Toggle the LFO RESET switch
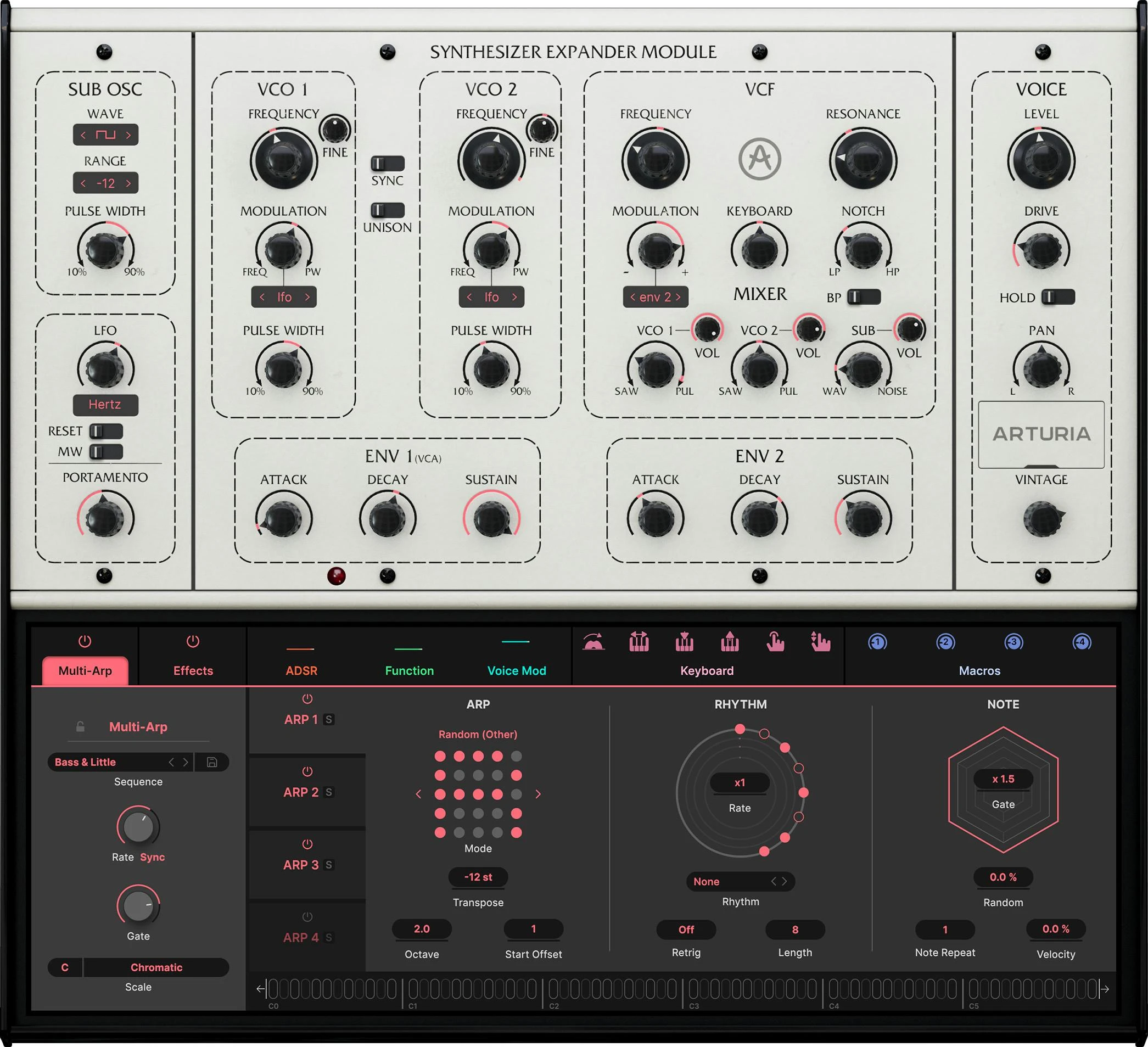The width and height of the screenshot is (1148, 1047). tap(106, 431)
